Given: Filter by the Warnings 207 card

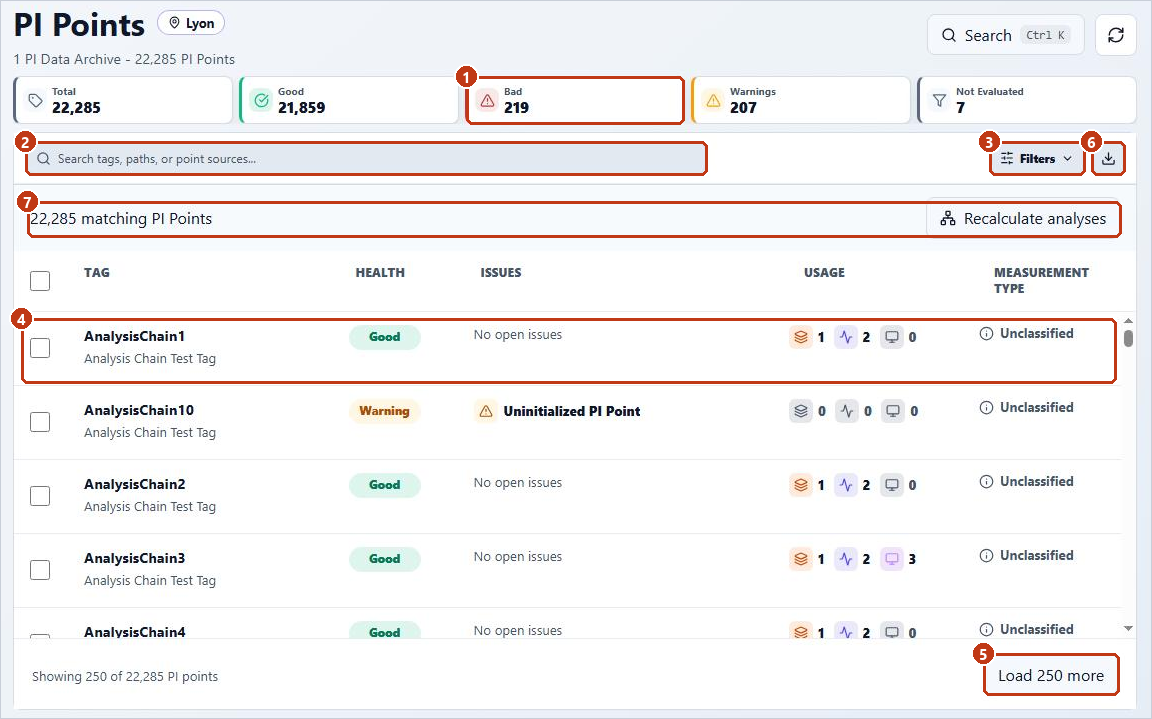Looking at the screenshot, I should [x=801, y=100].
